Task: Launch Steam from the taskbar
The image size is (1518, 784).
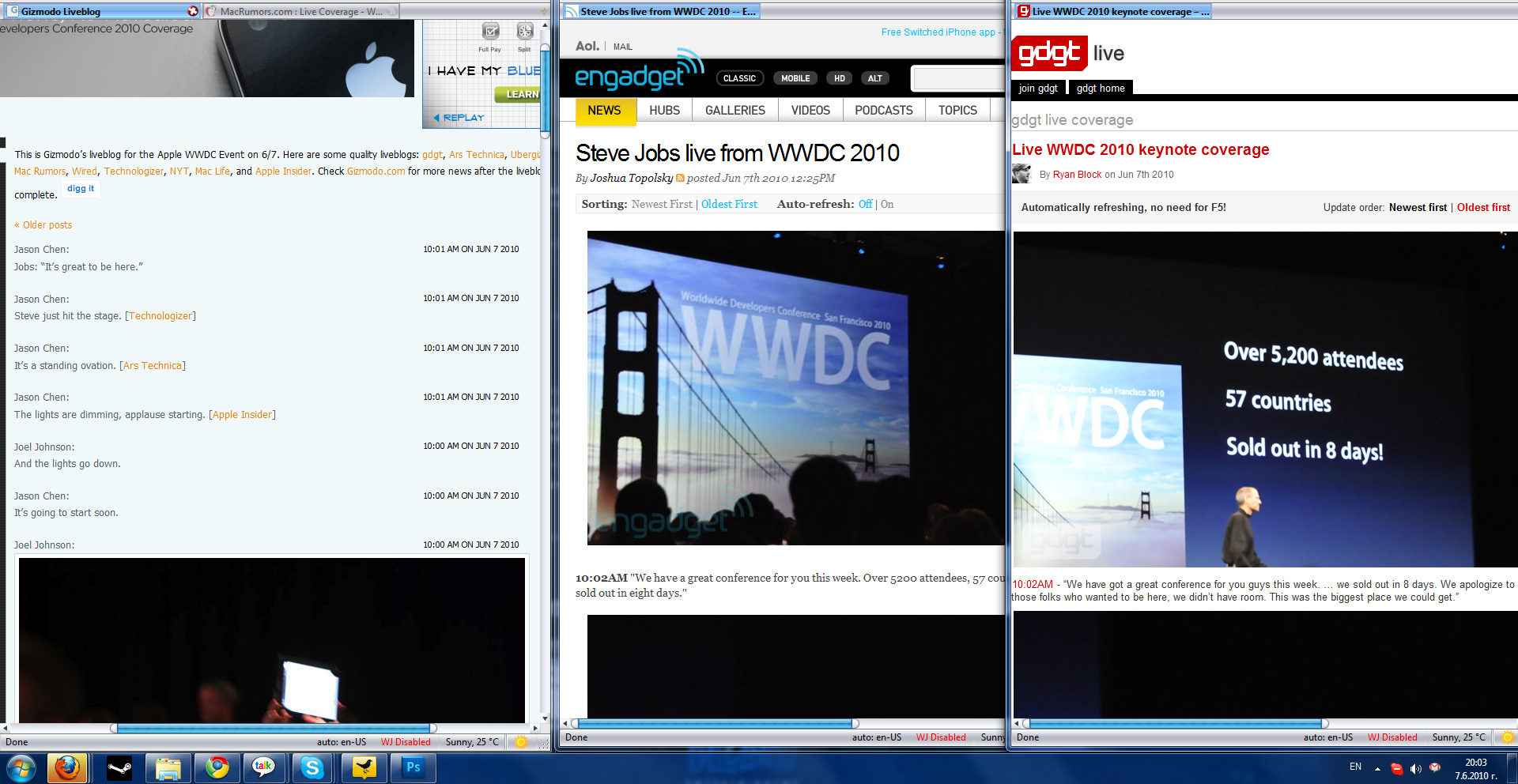Action: [x=119, y=767]
